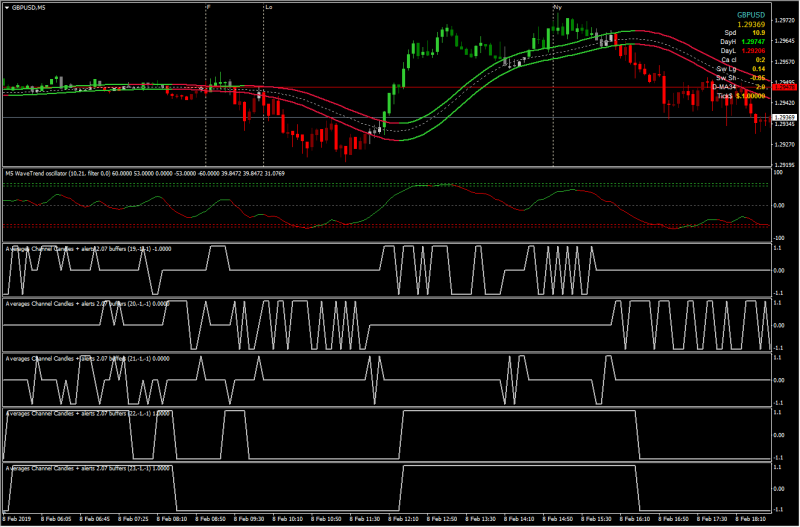Open the GBPUSD,M5 chart dropdown arrow
This screenshot has width=800, height=527.
click(7, 8)
